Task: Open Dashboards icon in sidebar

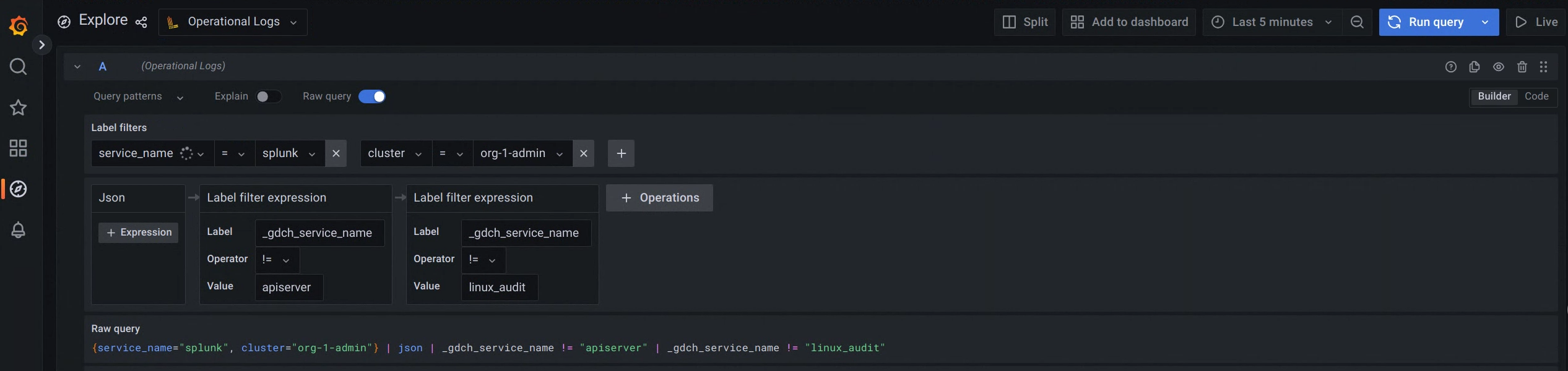Action: point(19,148)
